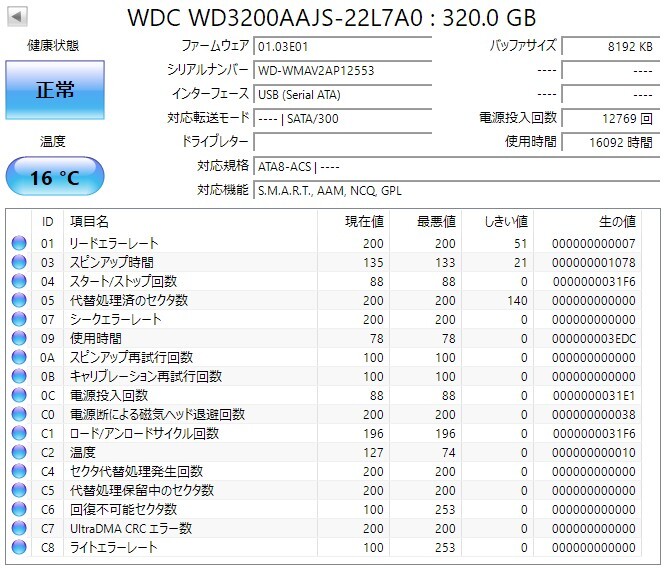
Task: Select the リードエラーレート attribute name
Action: coord(114,243)
